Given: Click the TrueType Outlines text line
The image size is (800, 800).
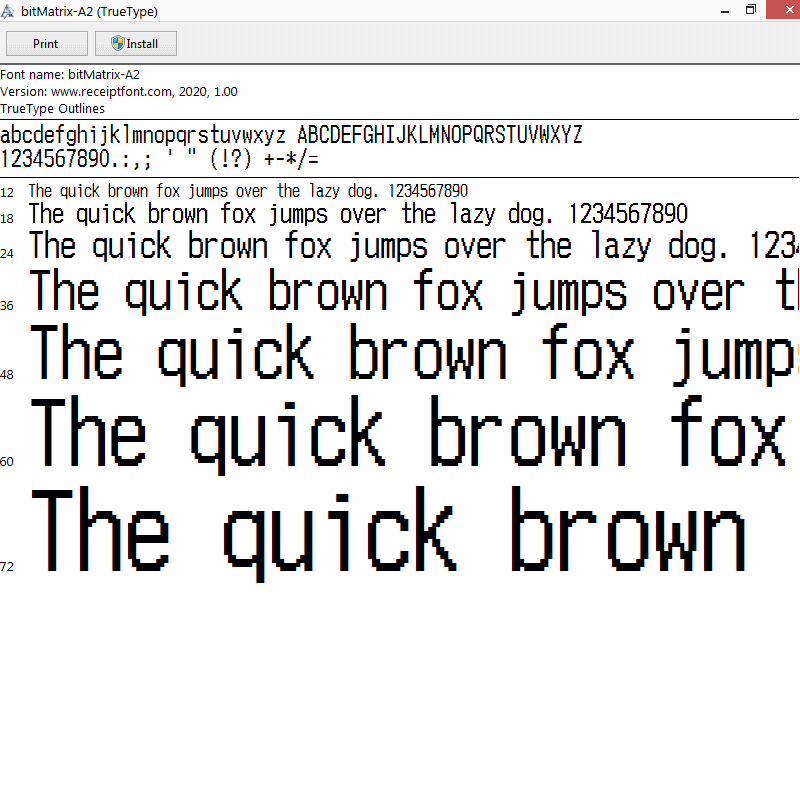Looking at the screenshot, I should [x=53, y=109].
